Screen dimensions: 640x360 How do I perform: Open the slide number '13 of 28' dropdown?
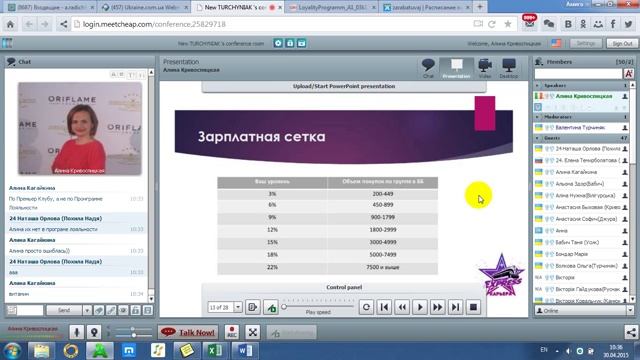238,307
